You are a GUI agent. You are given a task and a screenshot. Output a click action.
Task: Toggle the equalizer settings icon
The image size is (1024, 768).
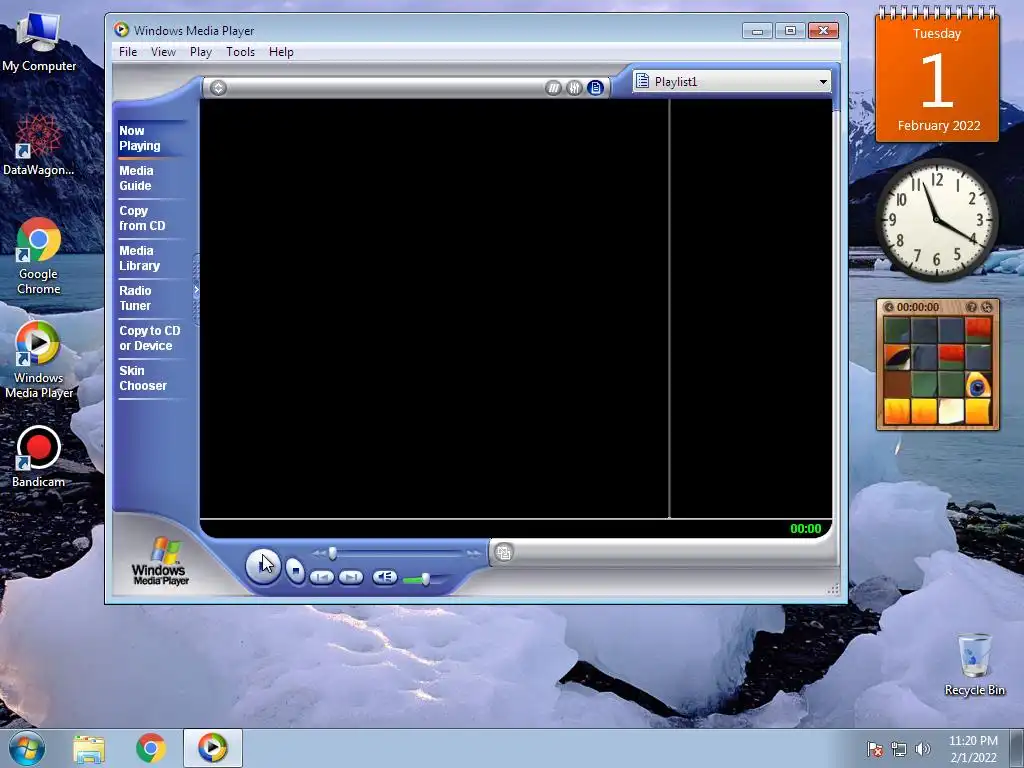[574, 88]
